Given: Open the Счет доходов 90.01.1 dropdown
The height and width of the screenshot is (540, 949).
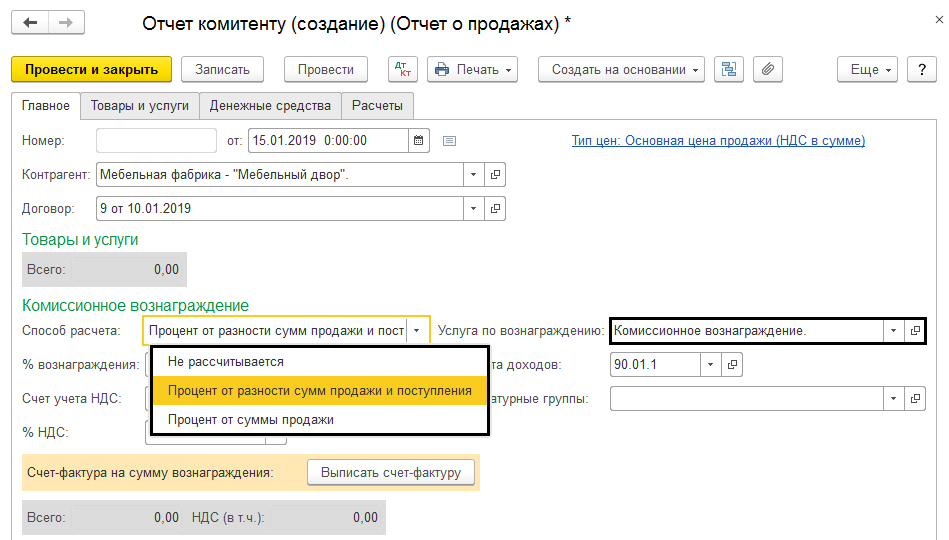Looking at the screenshot, I should tap(709, 365).
